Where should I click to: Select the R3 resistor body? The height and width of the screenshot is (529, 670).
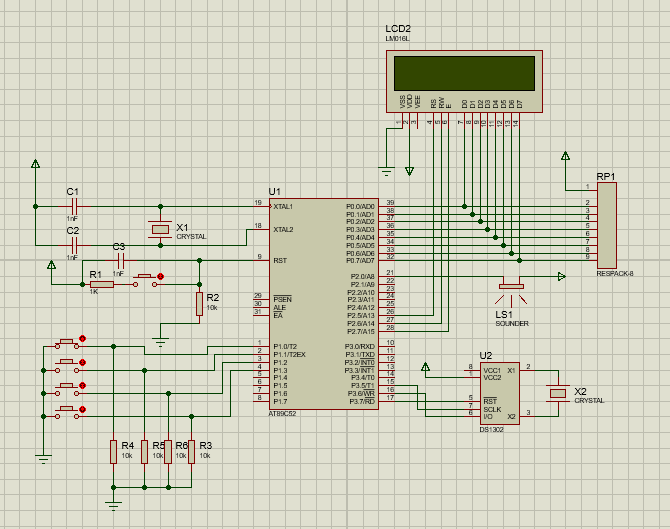pos(191,452)
